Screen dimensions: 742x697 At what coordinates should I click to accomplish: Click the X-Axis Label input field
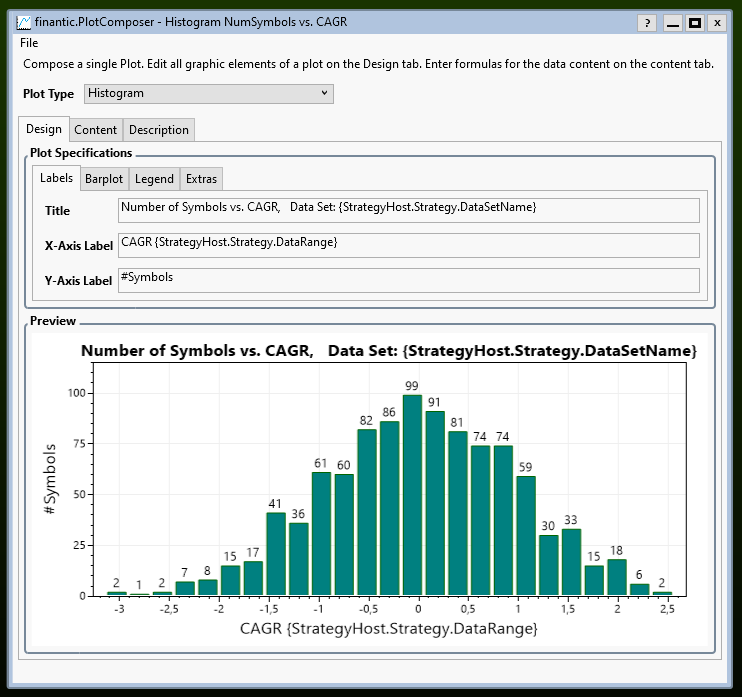click(x=408, y=244)
